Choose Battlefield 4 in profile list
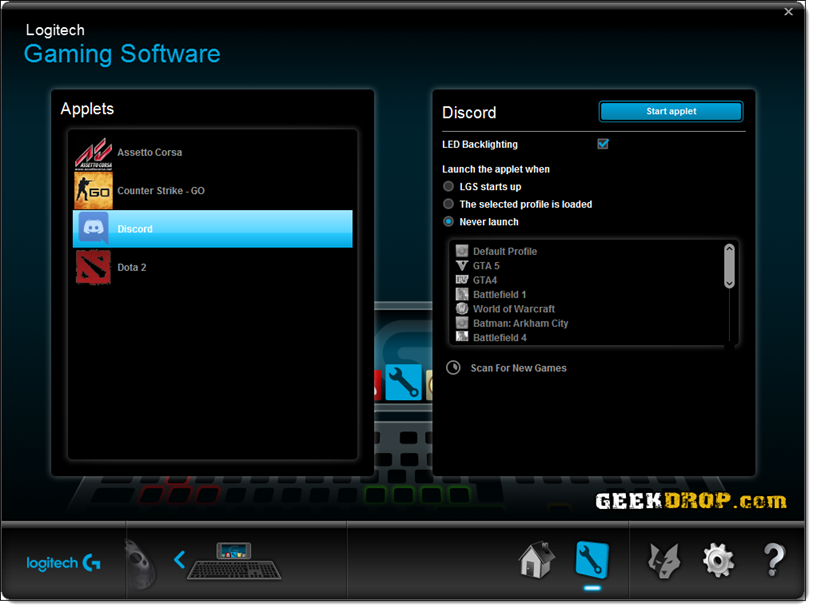Viewport: 813px width, 608px height. coord(499,337)
